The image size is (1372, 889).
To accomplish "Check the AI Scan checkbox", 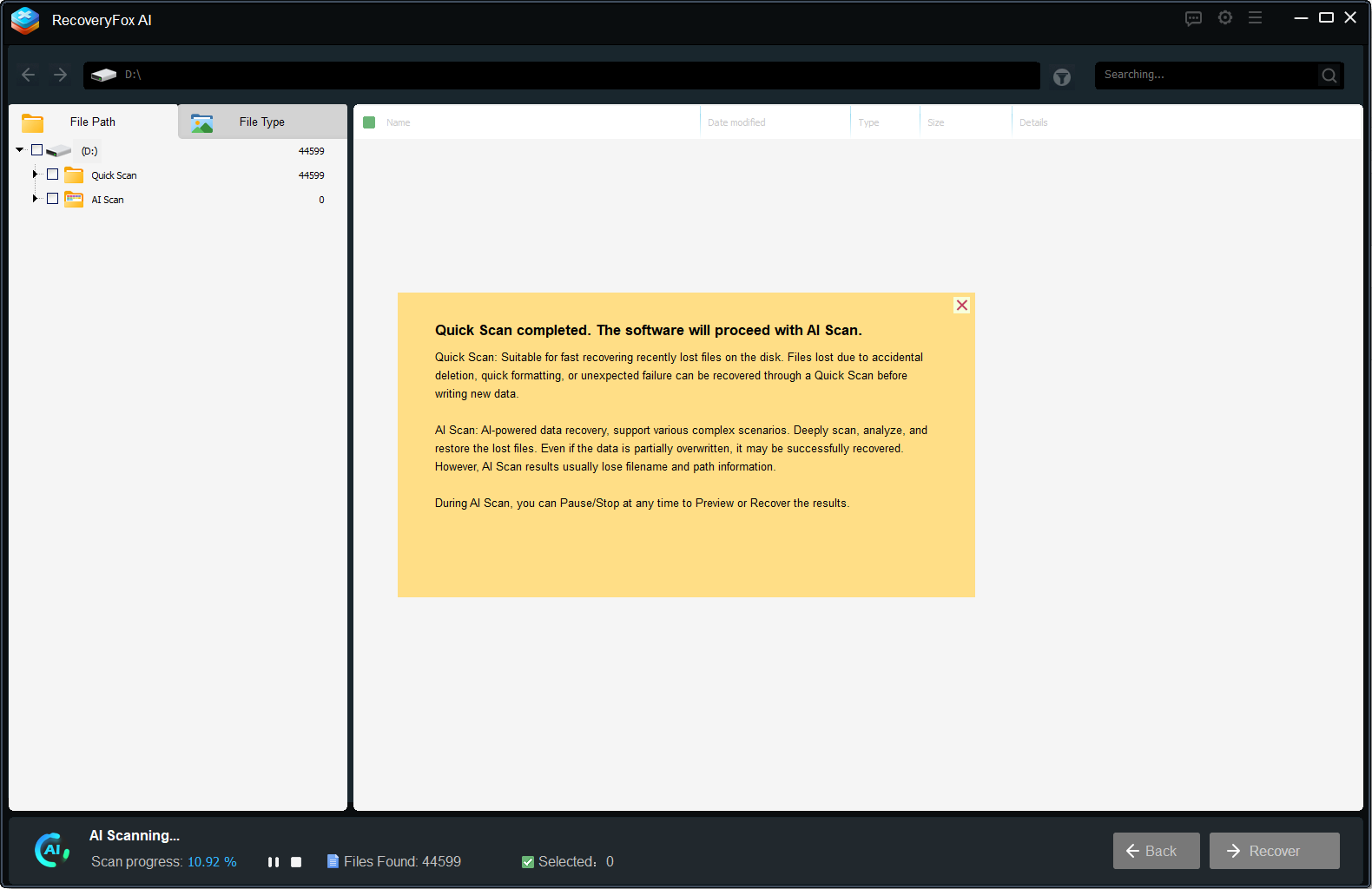I will 52,199.
